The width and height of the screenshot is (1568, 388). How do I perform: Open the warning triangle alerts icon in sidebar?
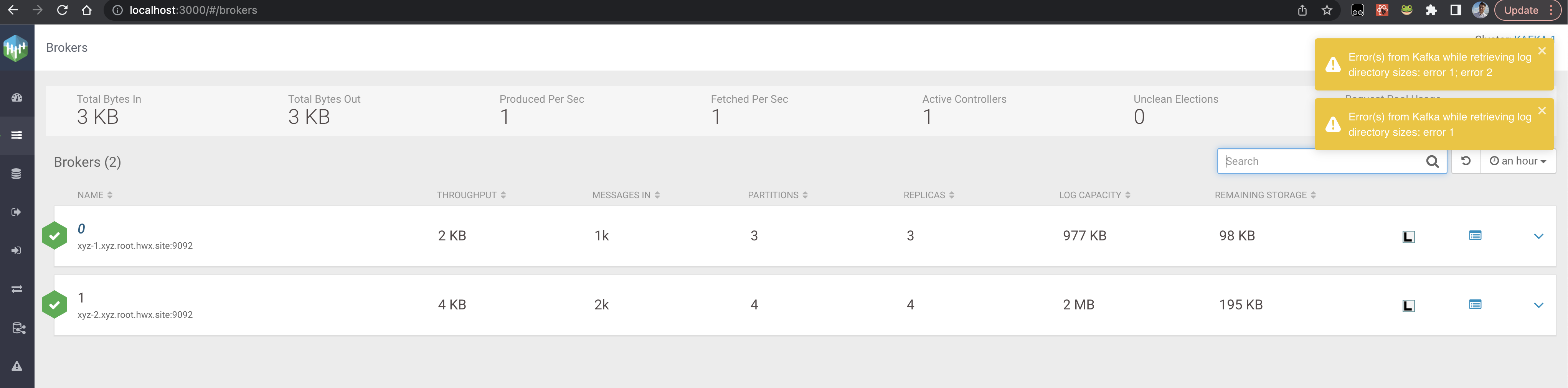17,365
